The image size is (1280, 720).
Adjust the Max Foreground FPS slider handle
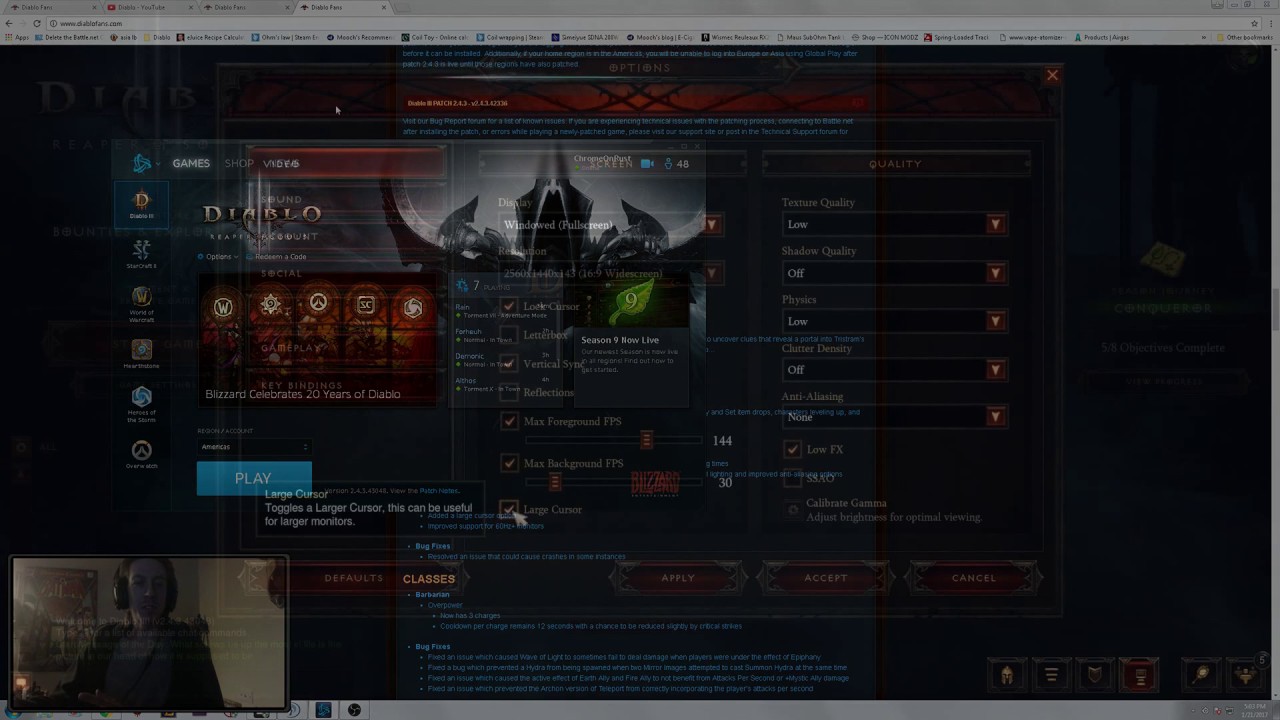646,440
